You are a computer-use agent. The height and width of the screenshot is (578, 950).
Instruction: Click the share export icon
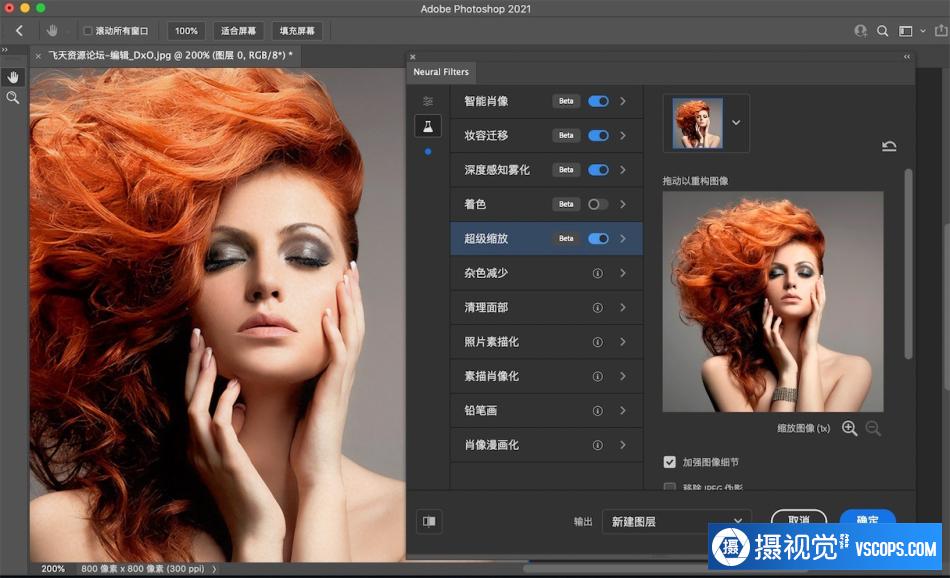(942, 30)
